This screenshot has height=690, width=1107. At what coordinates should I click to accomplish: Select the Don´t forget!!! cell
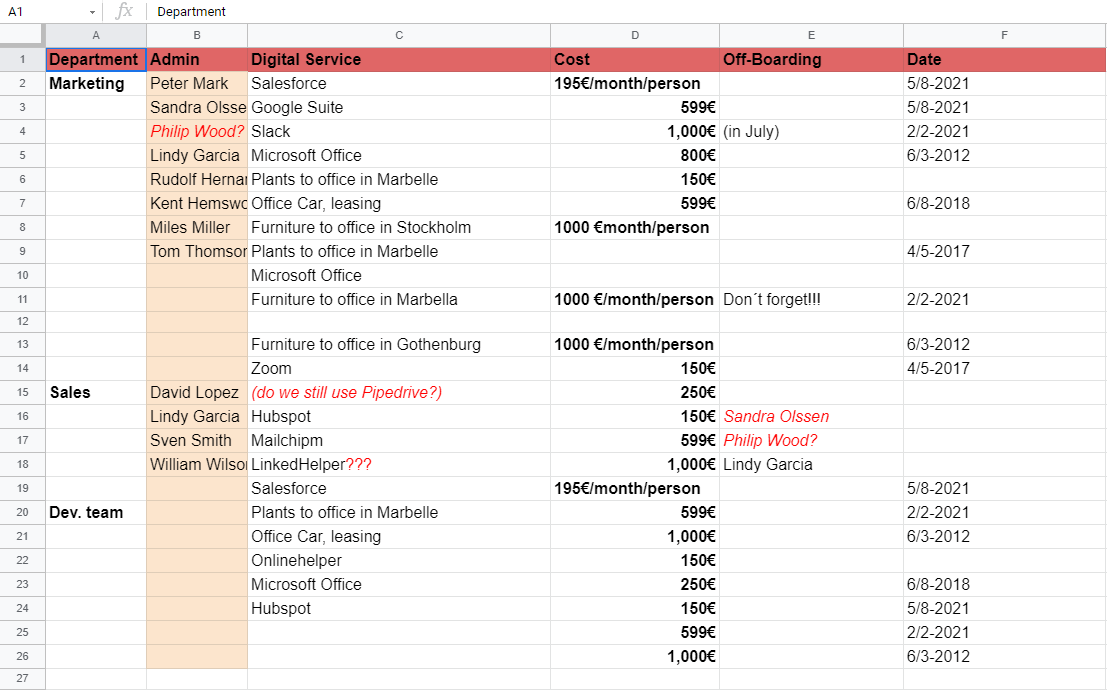click(x=811, y=299)
